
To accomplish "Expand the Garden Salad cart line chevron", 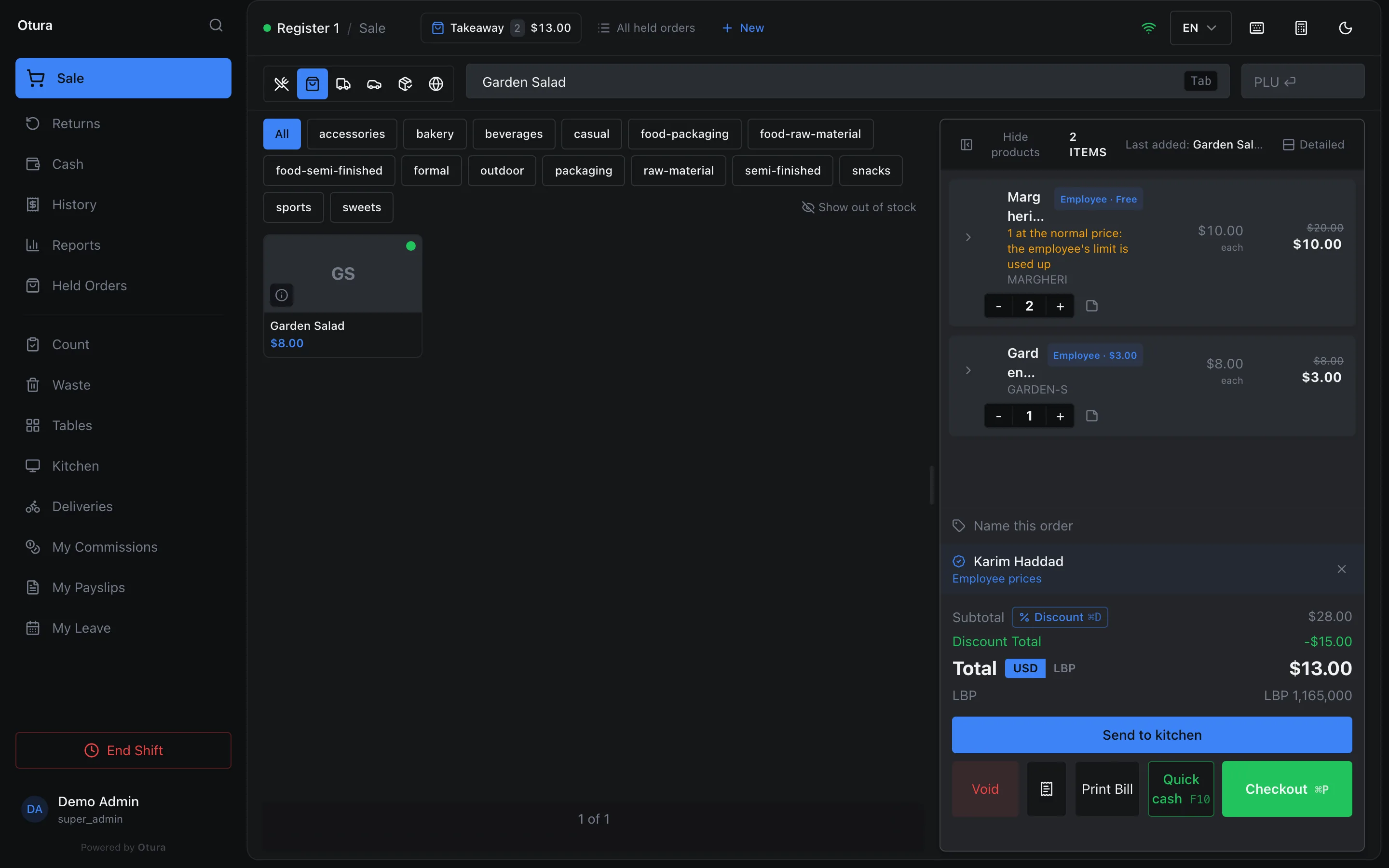I will coord(968,370).
